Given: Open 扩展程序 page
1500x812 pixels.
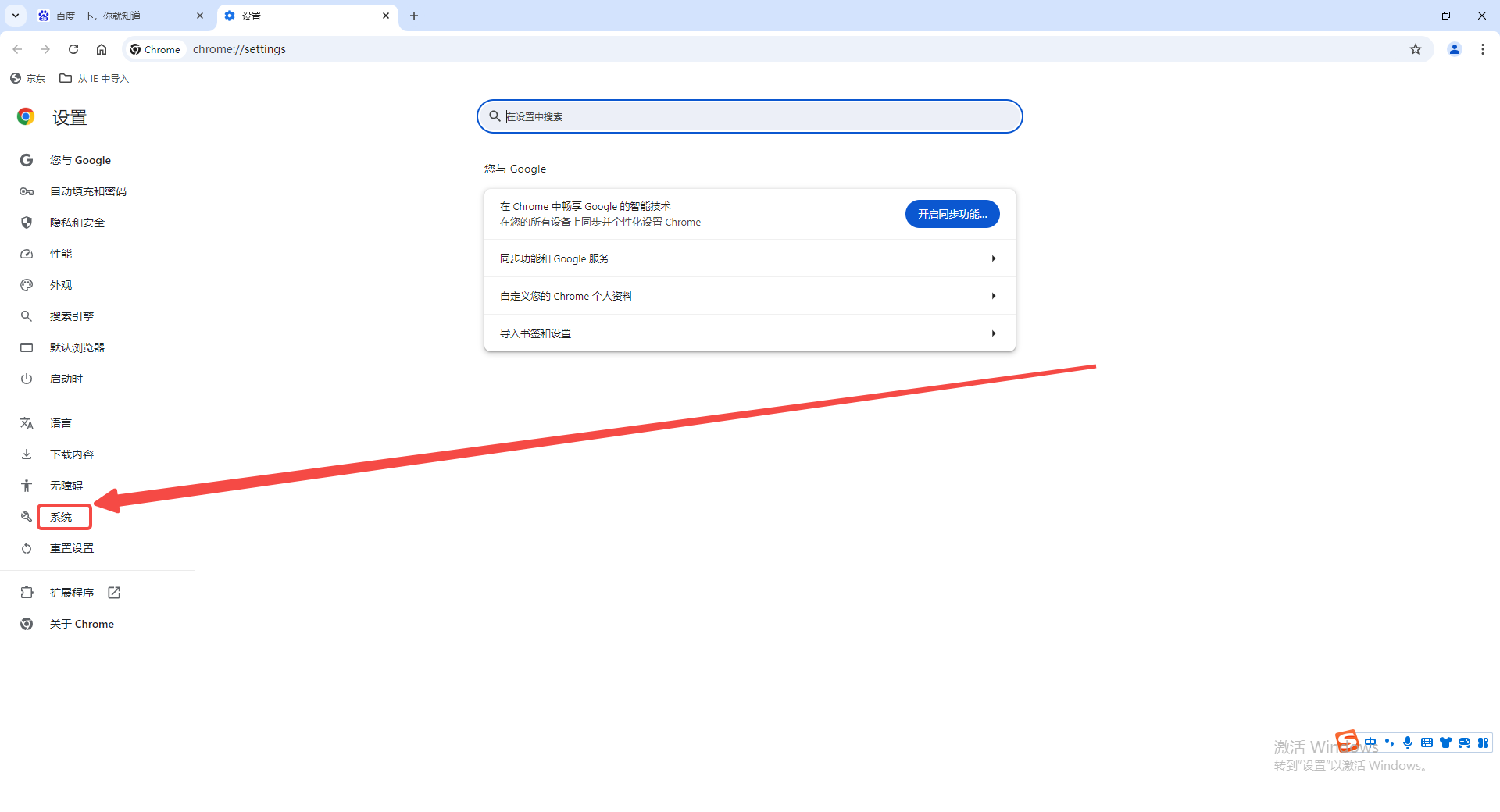Looking at the screenshot, I should tap(72, 593).
